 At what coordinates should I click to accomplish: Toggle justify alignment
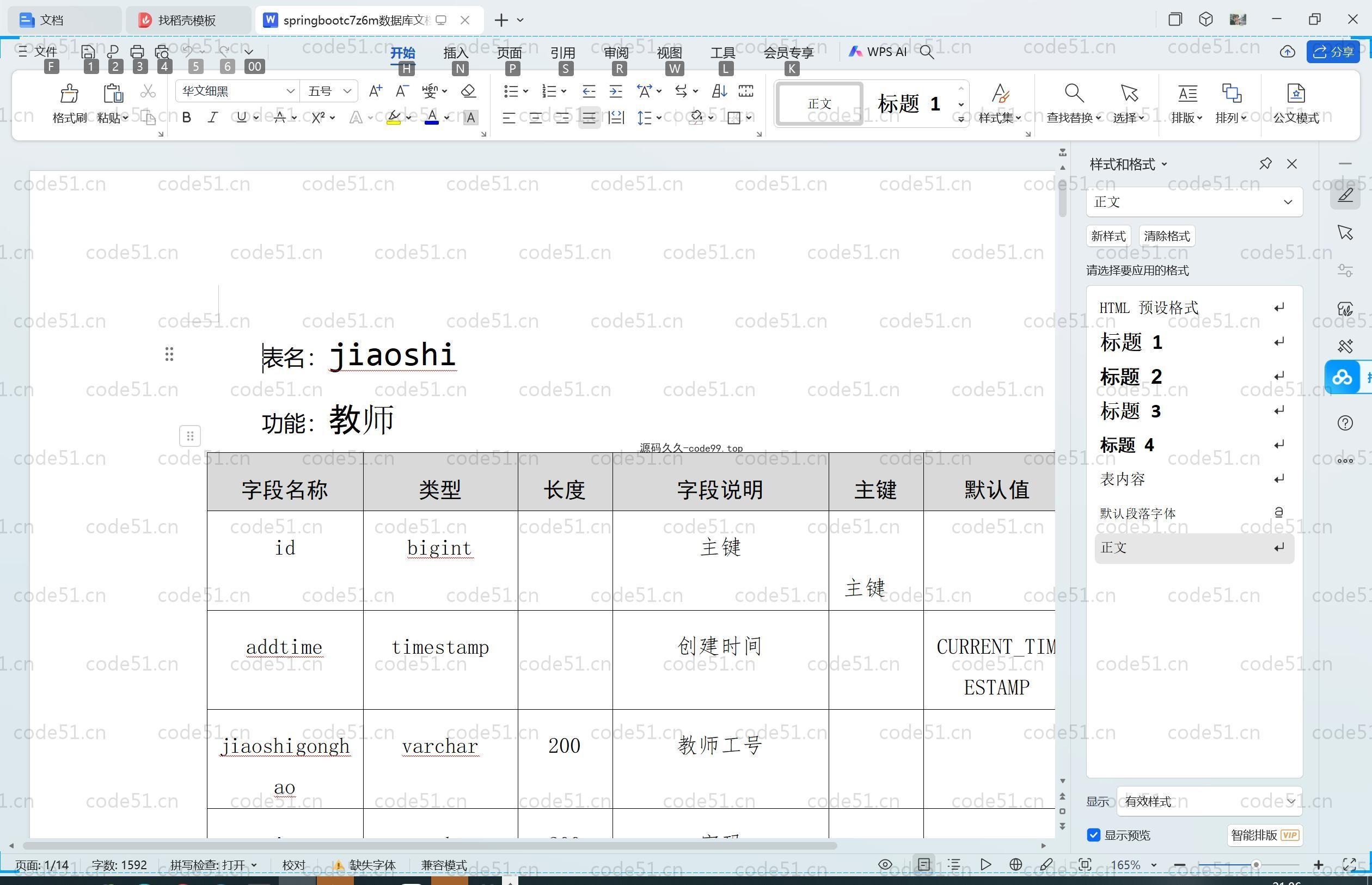589,118
